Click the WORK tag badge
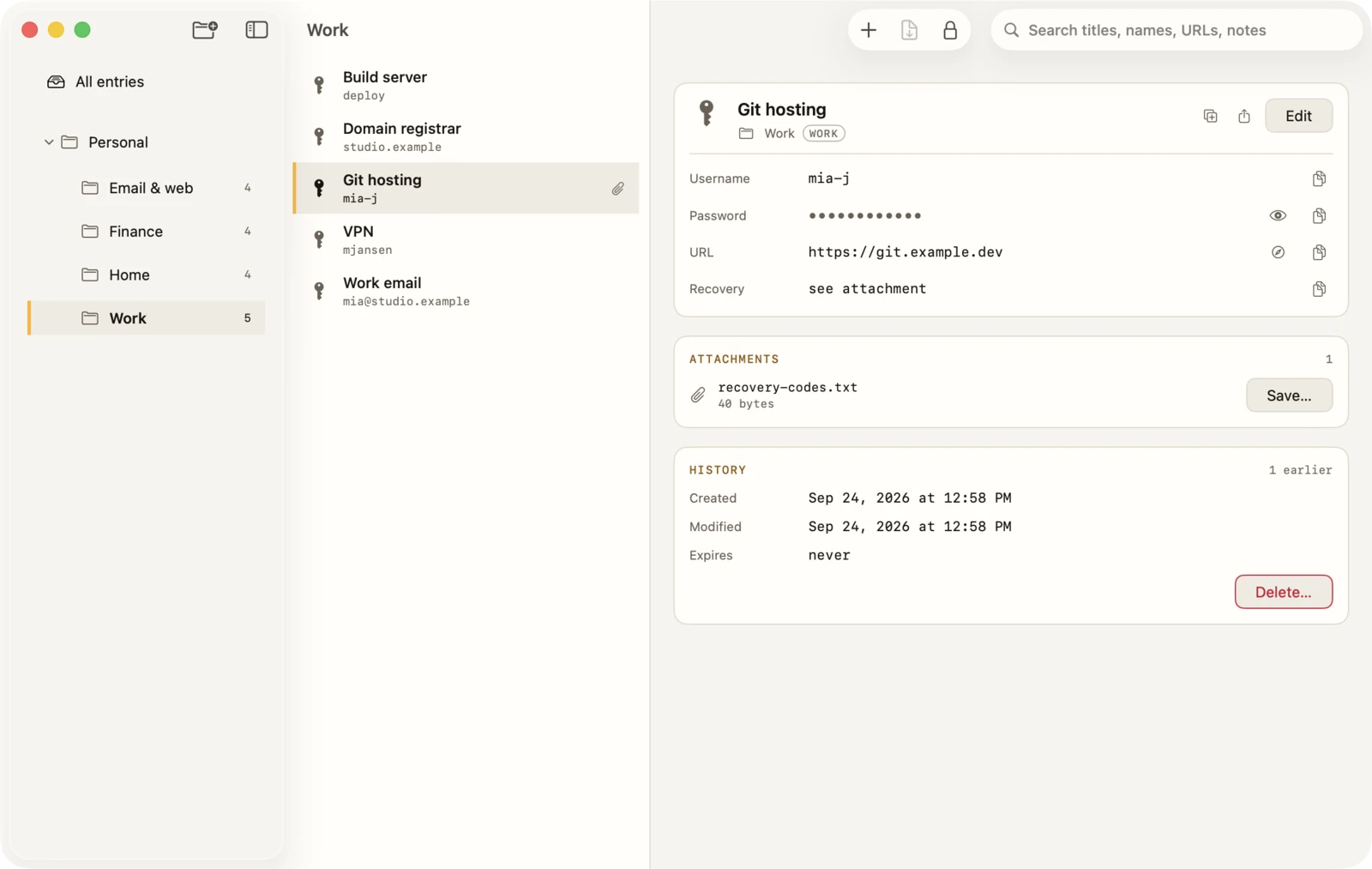1372x869 pixels. point(823,134)
